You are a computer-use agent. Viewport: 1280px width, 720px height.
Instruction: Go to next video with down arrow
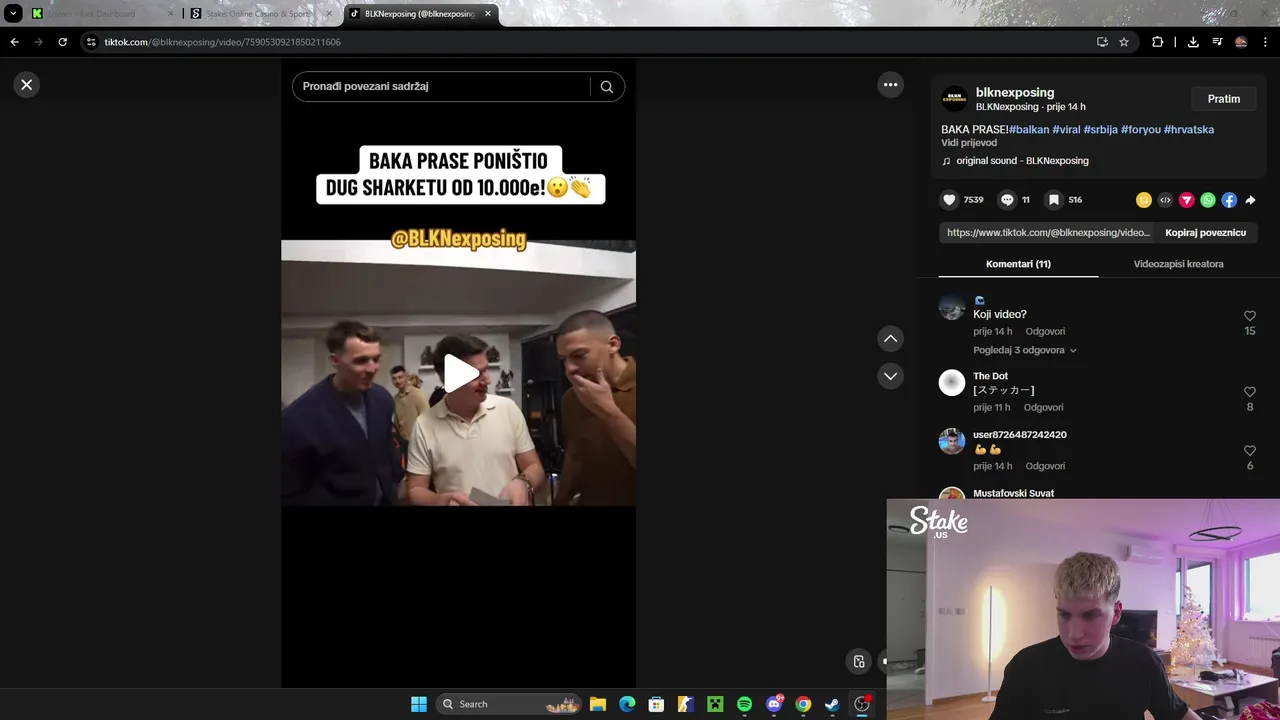891,376
